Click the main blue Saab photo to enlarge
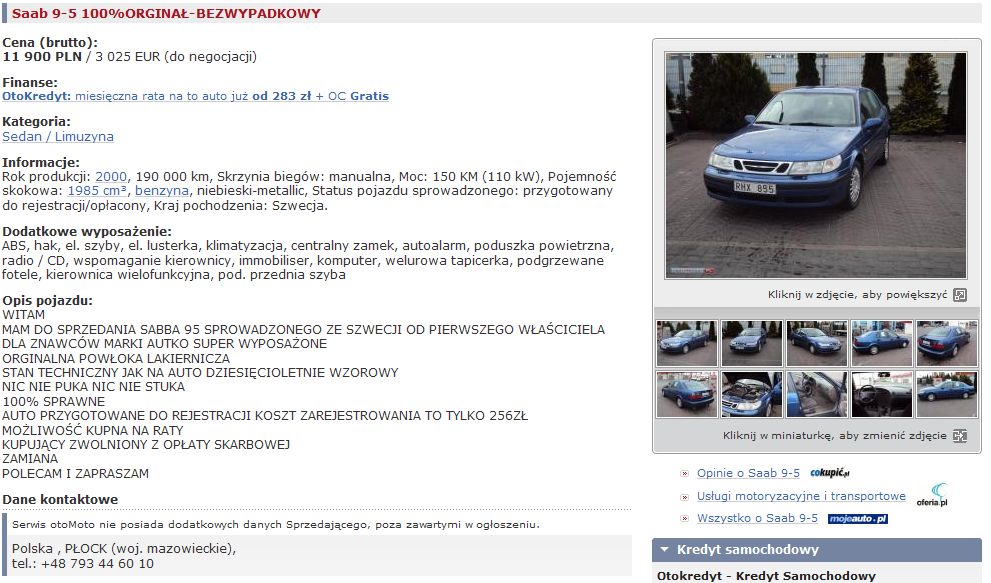The height and width of the screenshot is (583, 991). click(815, 165)
